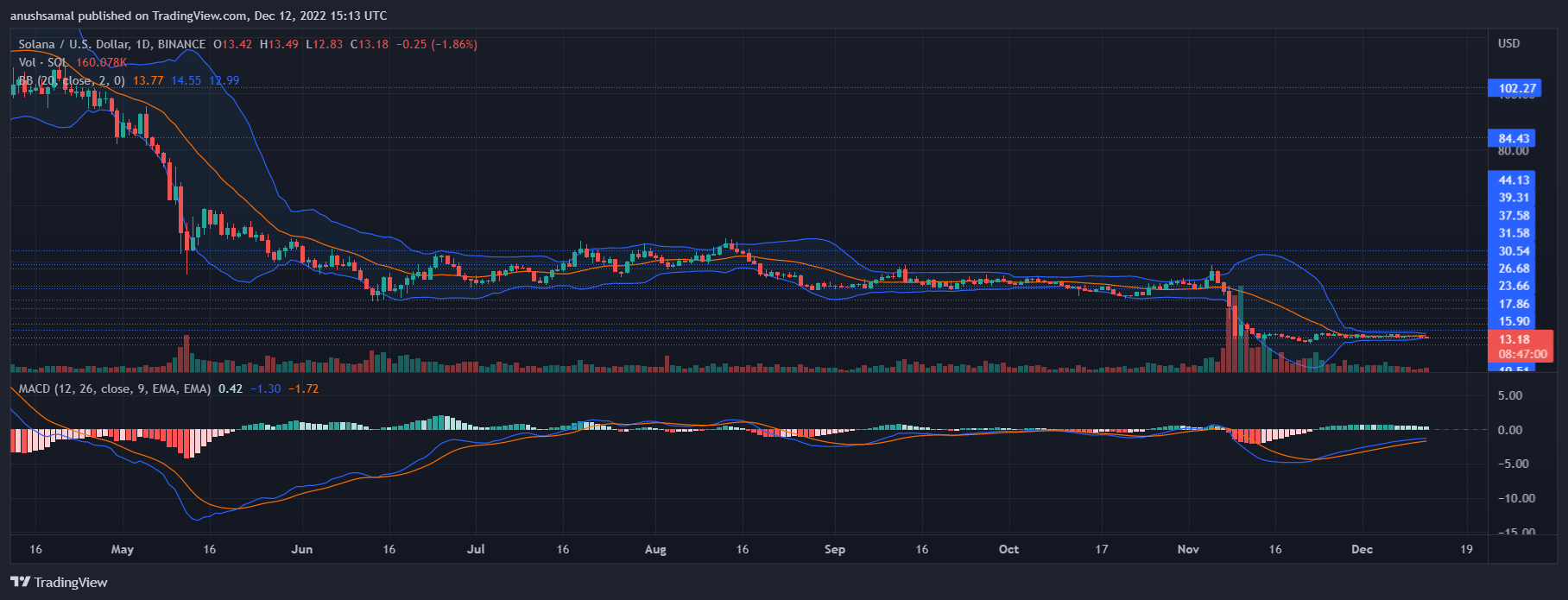
Task: Click the 08:47:00 candle countdown timer label
Action: click(1522, 354)
